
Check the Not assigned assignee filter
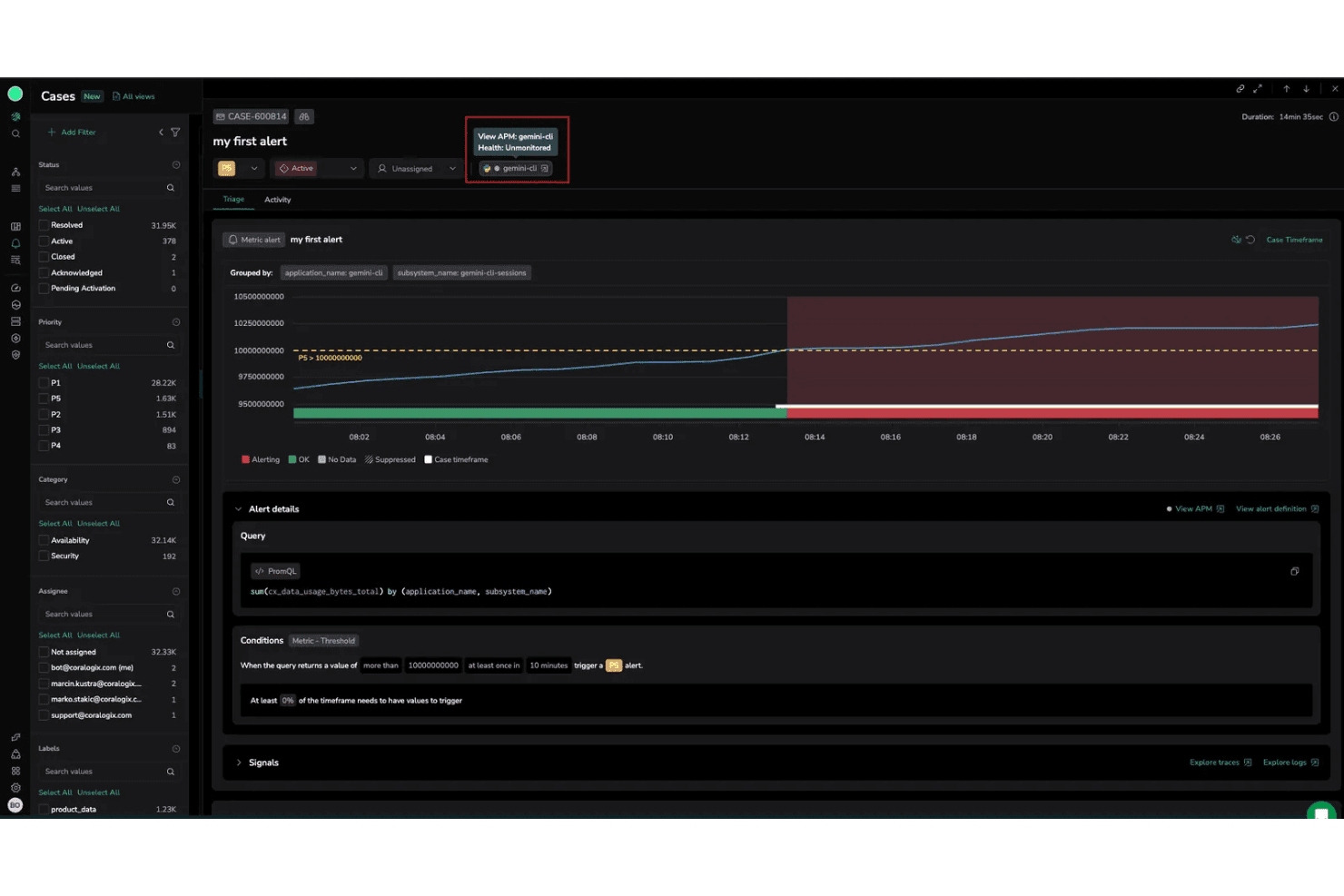pyautogui.click(x=44, y=652)
